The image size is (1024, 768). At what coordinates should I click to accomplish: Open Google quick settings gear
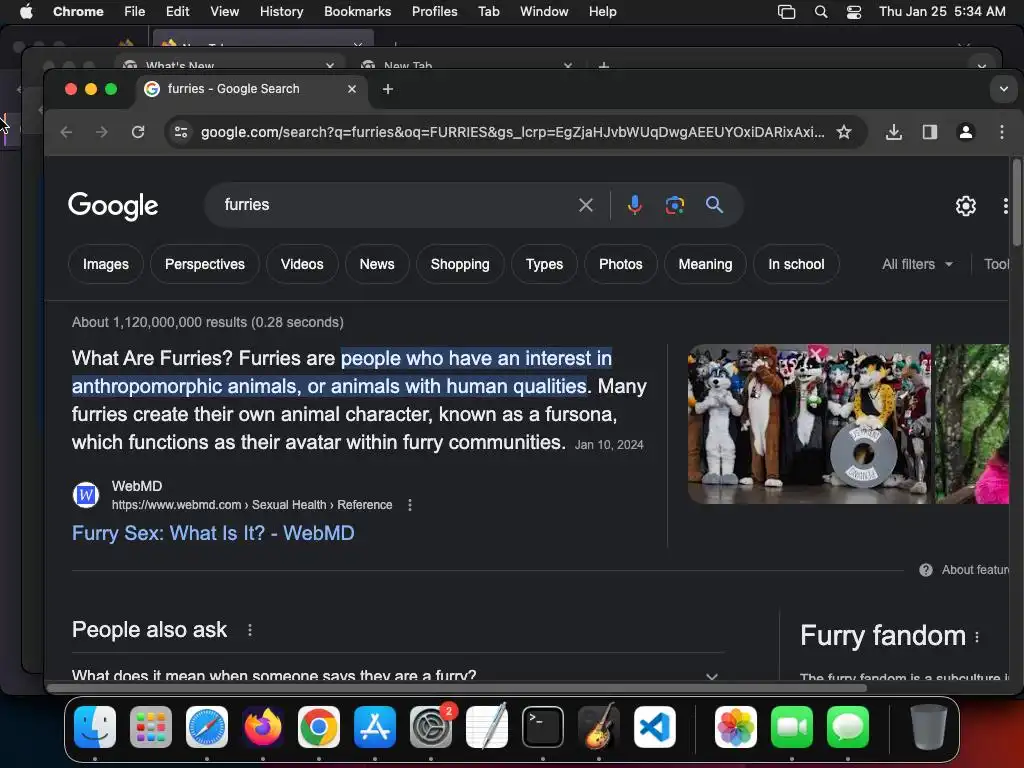coord(966,206)
